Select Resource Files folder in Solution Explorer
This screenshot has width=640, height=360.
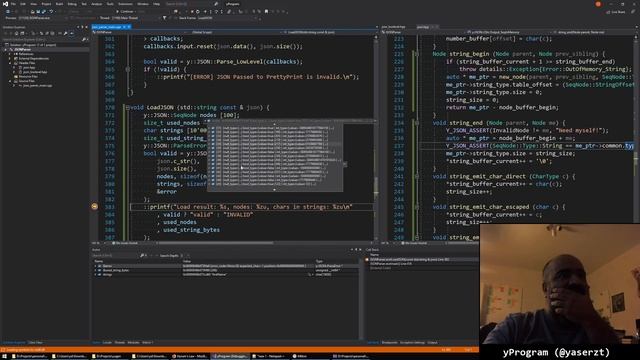[x=28, y=76]
